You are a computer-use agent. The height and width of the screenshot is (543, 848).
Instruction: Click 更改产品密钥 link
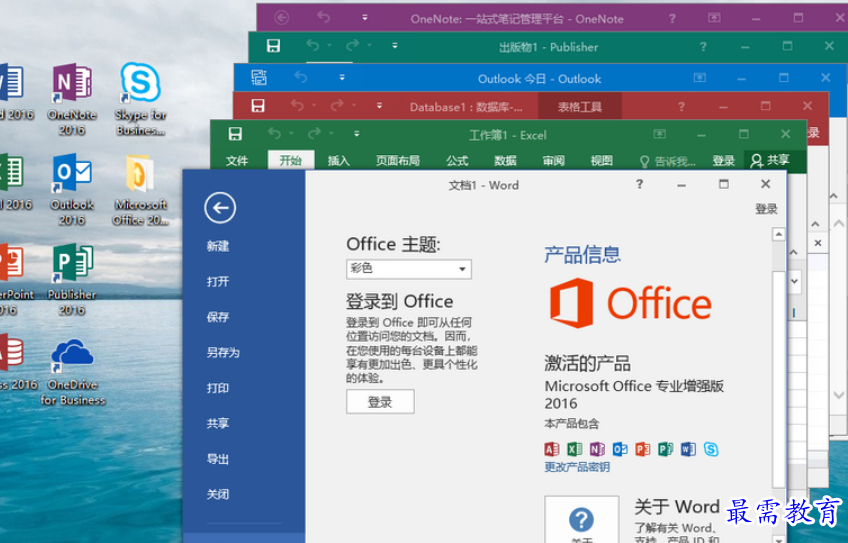[577, 467]
